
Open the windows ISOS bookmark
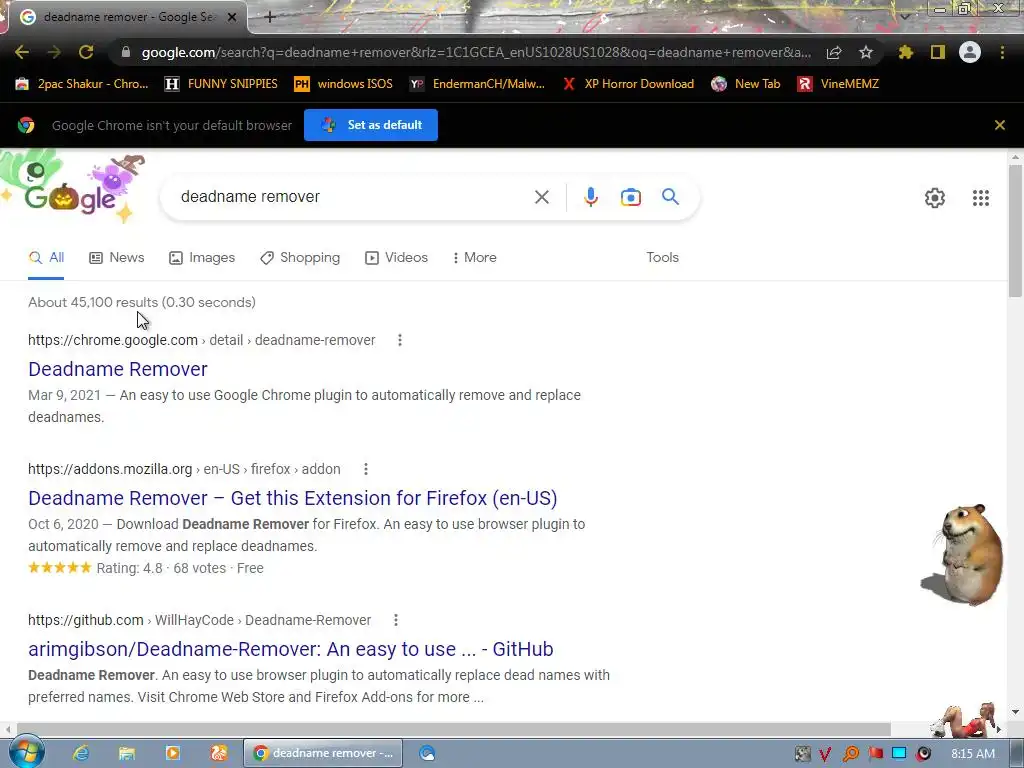[x=344, y=84]
